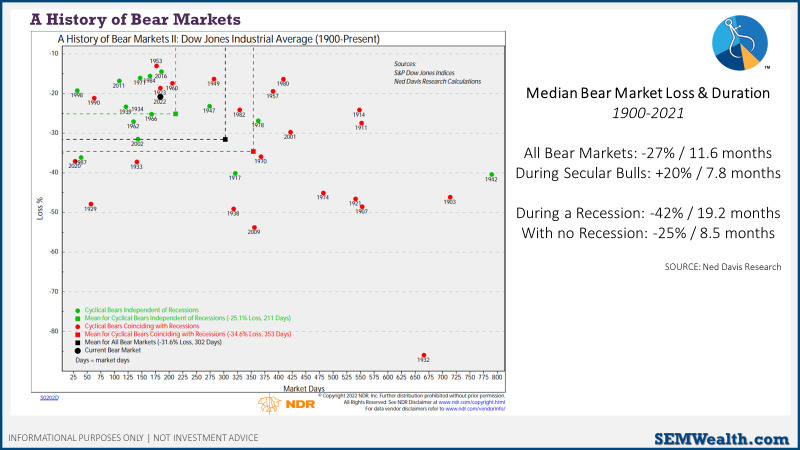Click the red Cyclical Bears Coinciding legend dot
This screenshot has height=450, width=800.
pos(78,327)
